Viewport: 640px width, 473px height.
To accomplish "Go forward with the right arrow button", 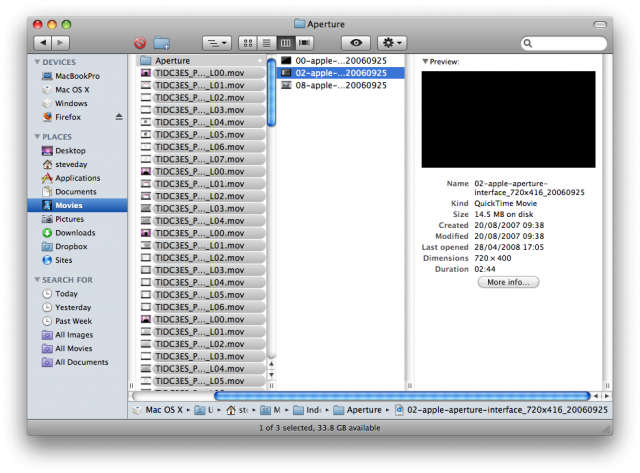I will coord(60,42).
